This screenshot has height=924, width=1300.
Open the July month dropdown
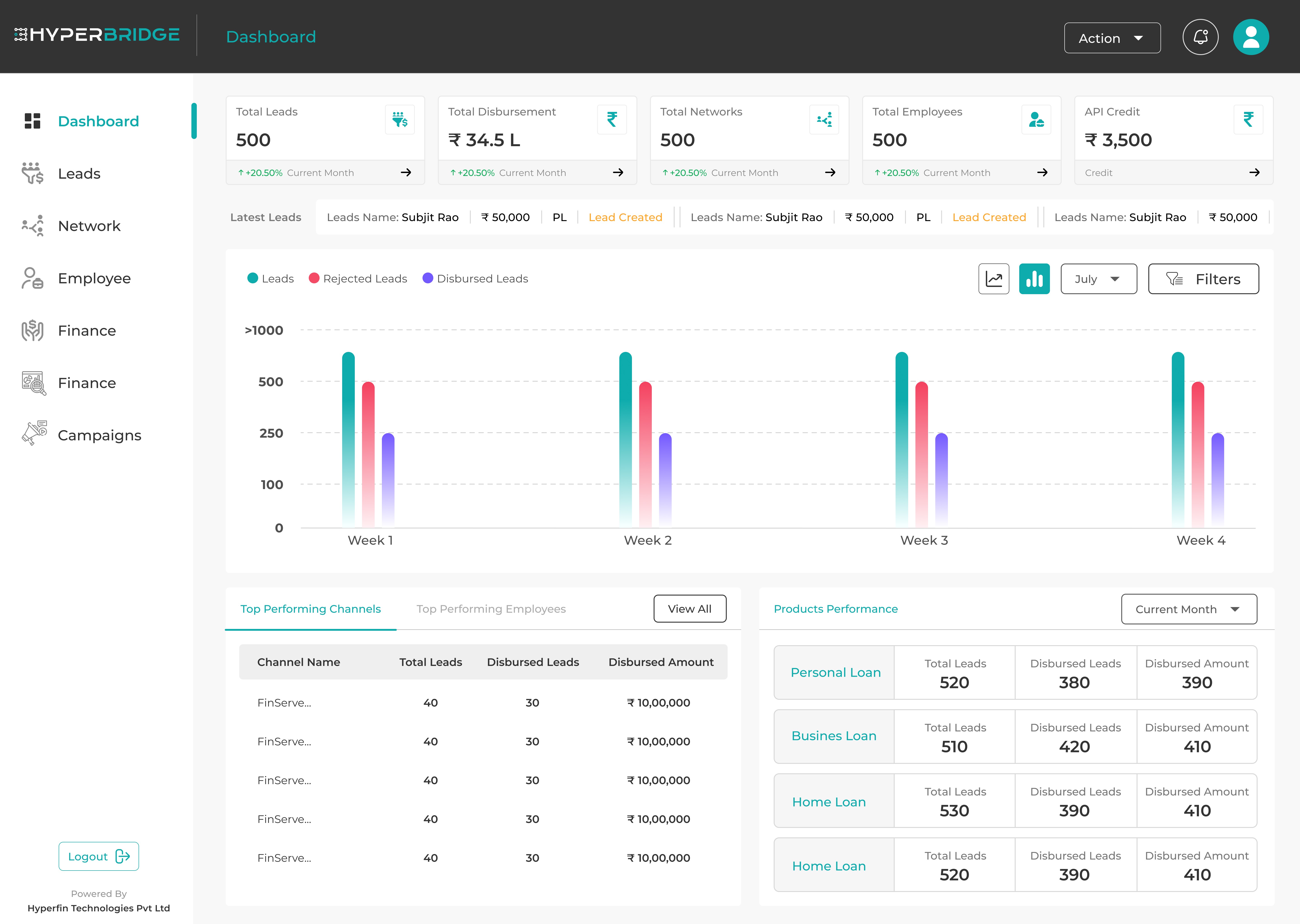click(1098, 279)
